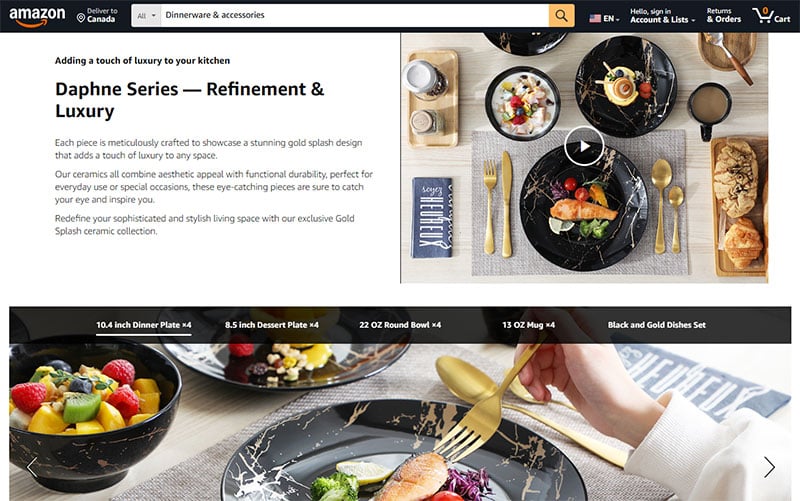
Task: Open the 13 OZ Mug tab
Action: click(529, 325)
